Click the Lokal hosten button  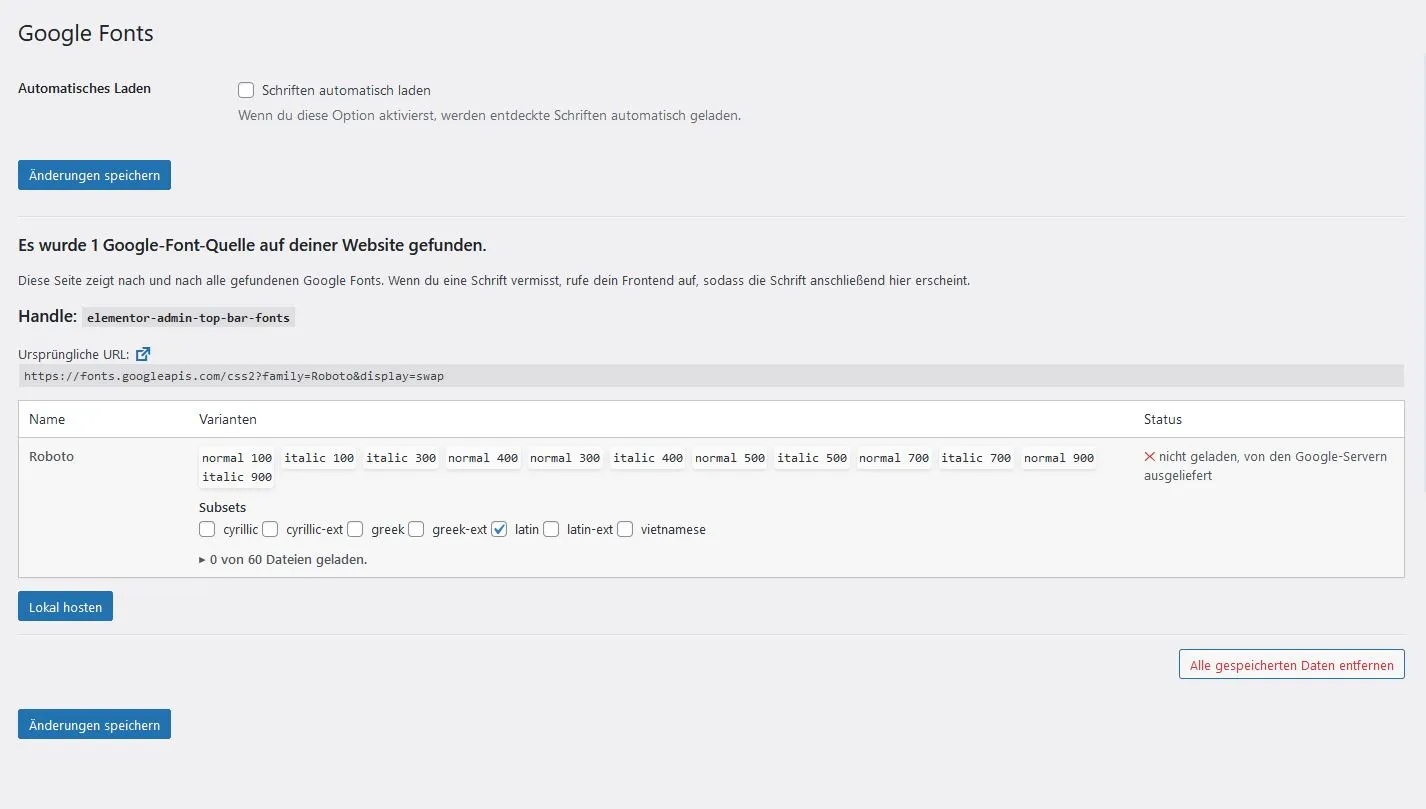point(65,606)
